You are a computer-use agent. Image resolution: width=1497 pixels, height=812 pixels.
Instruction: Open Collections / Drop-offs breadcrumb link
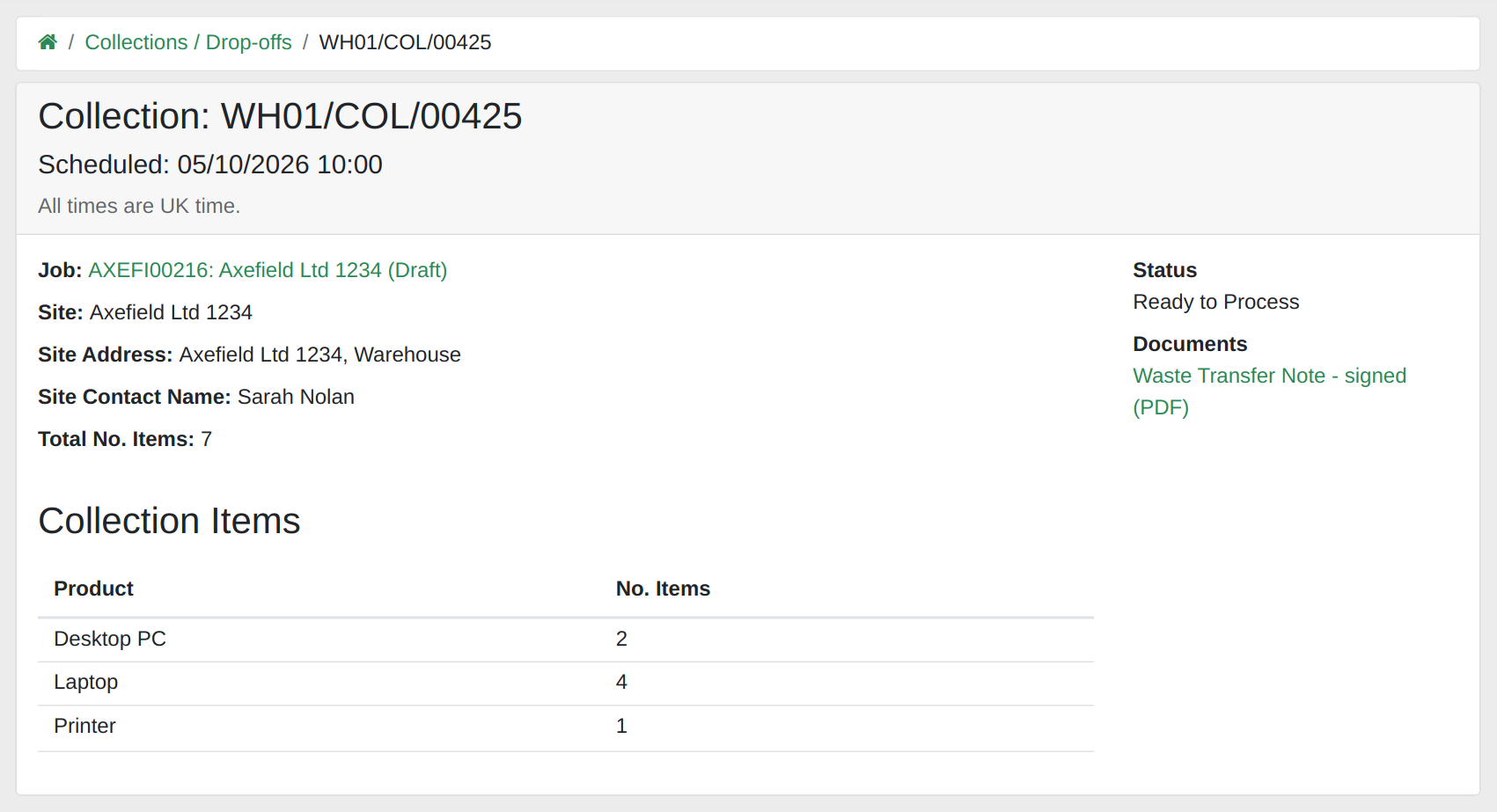click(188, 42)
